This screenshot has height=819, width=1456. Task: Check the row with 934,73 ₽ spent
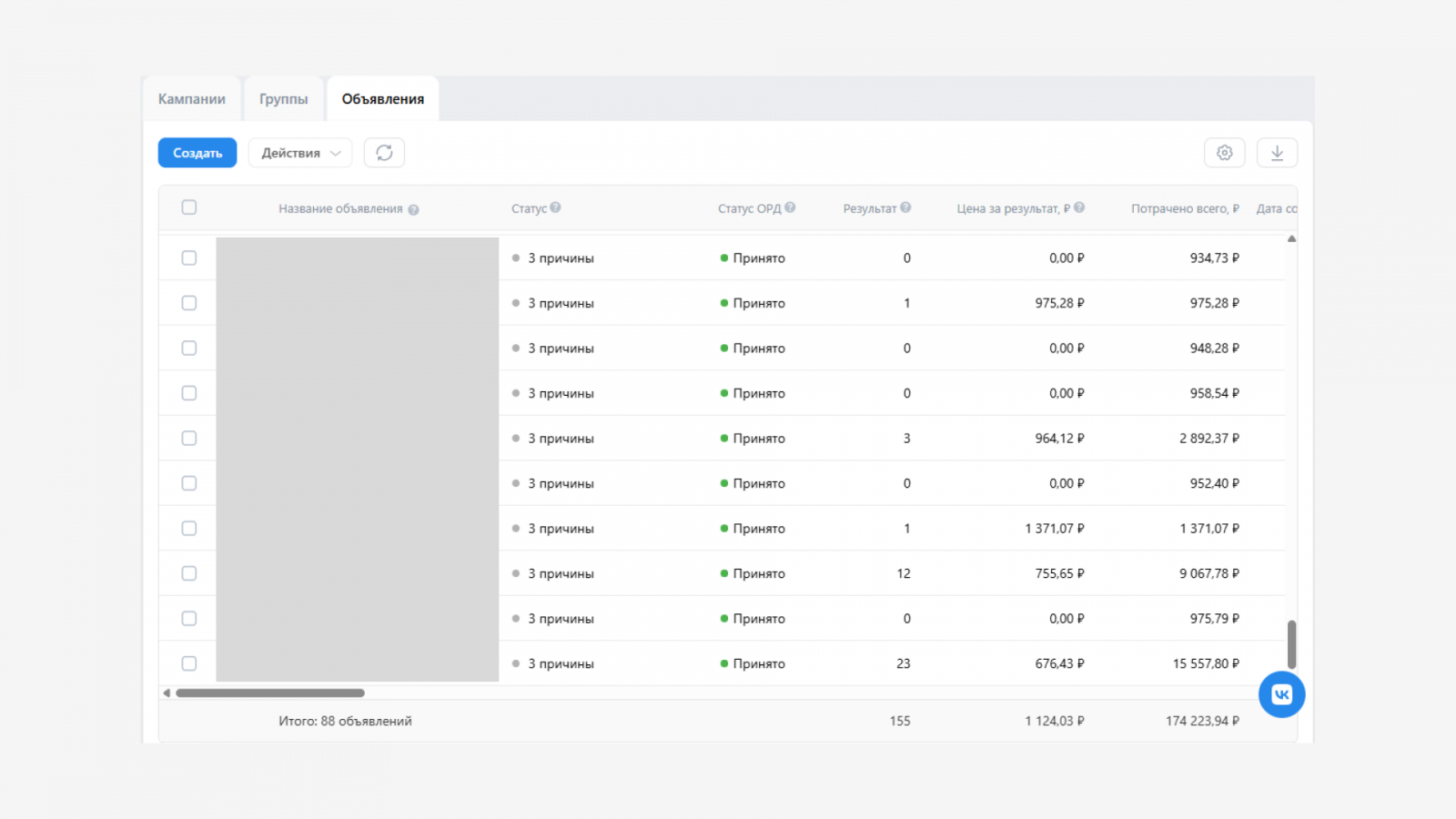pos(189,258)
